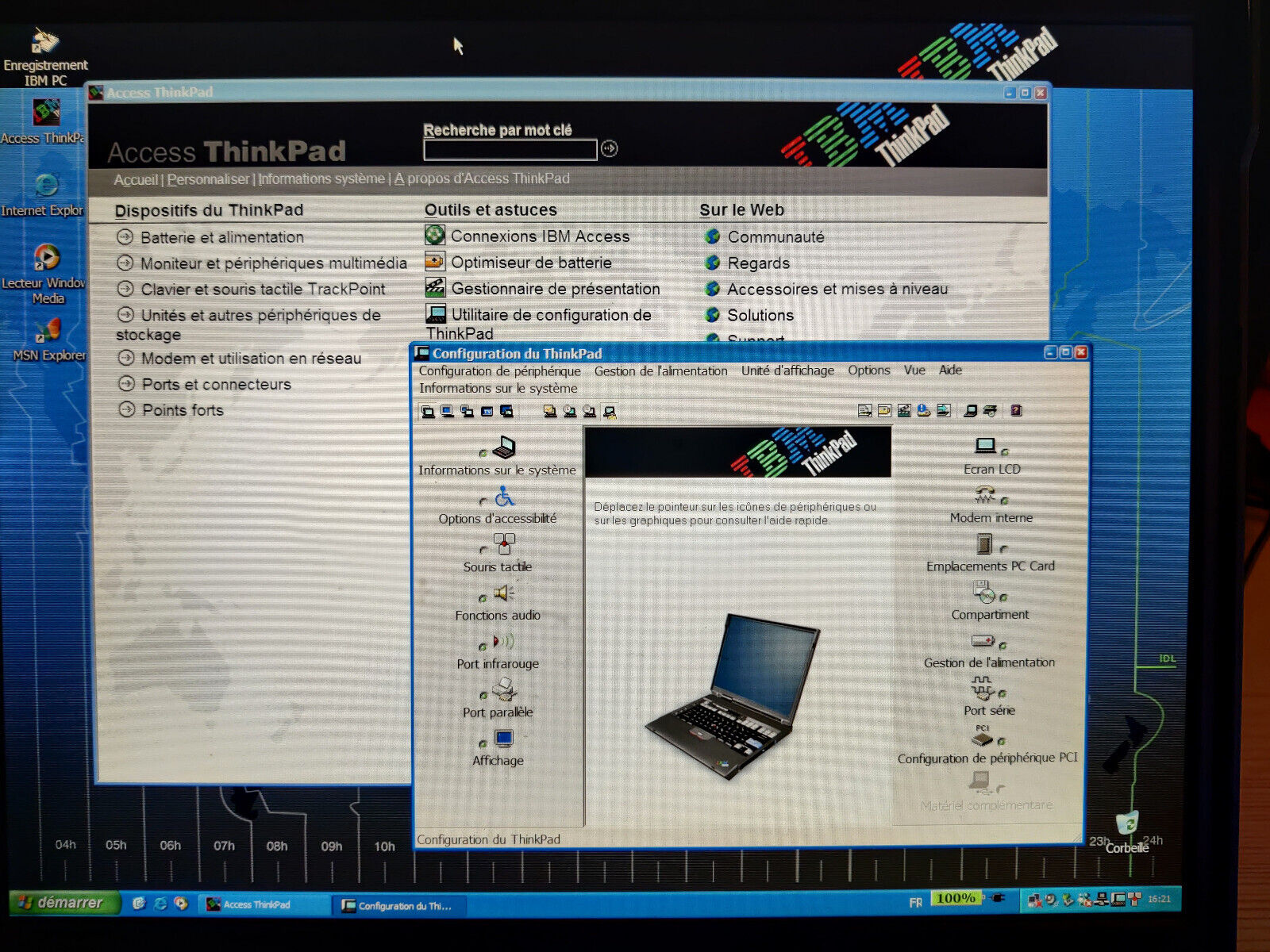
Task: Toggle status indicator beside Fonctions audio
Action: pos(483,598)
